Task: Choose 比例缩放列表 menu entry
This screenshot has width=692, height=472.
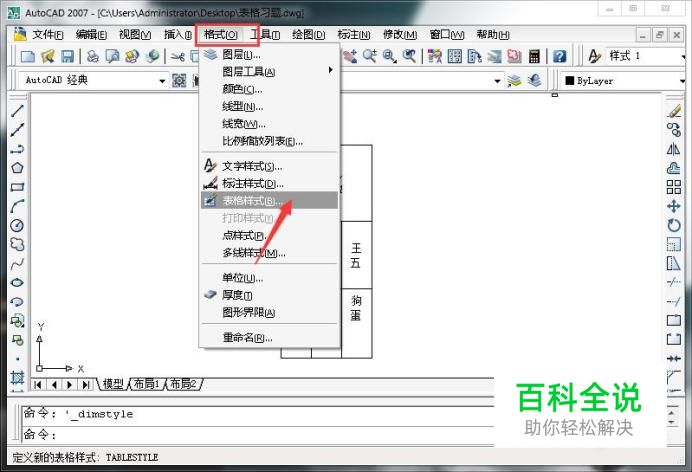Action: click(x=269, y=141)
